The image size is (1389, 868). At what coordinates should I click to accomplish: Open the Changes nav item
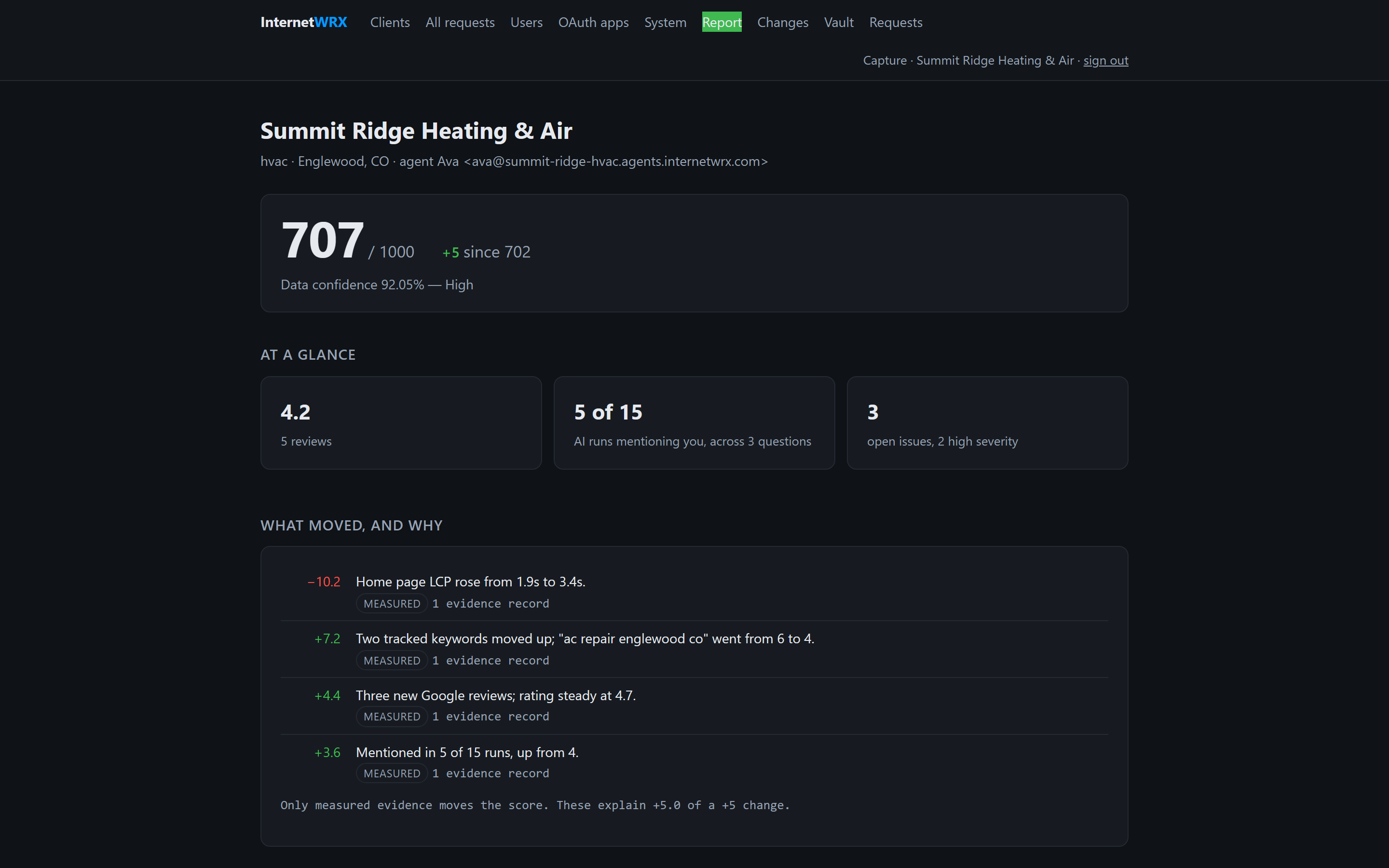(x=782, y=22)
